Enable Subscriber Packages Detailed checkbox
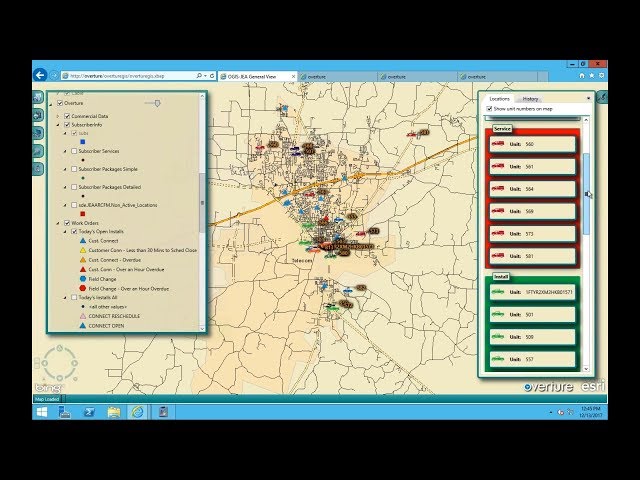The image size is (640, 480). pos(74,187)
